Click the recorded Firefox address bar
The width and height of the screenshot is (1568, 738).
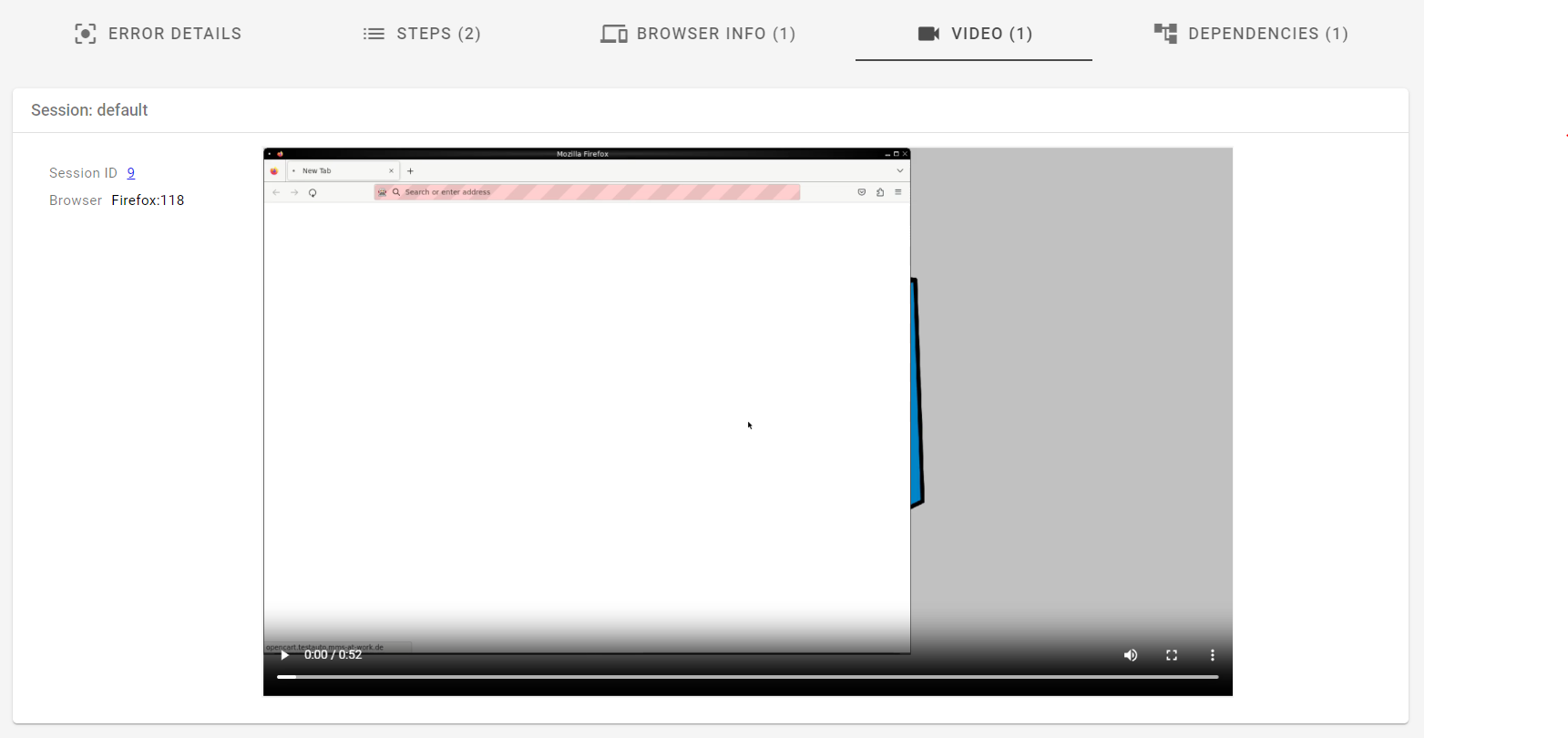587,192
